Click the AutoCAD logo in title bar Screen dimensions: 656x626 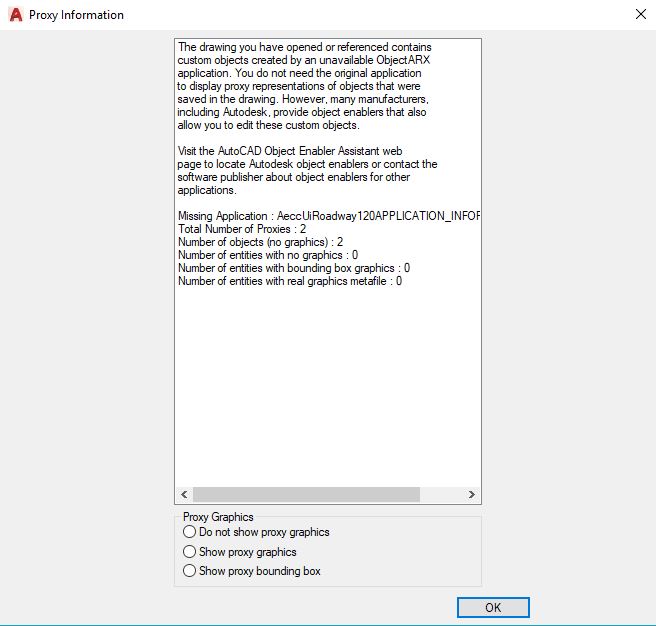coord(16,15)
